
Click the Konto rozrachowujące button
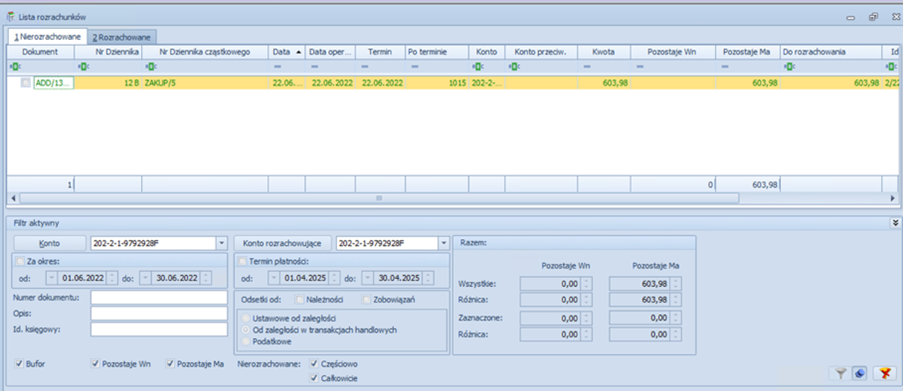point(283,244)
